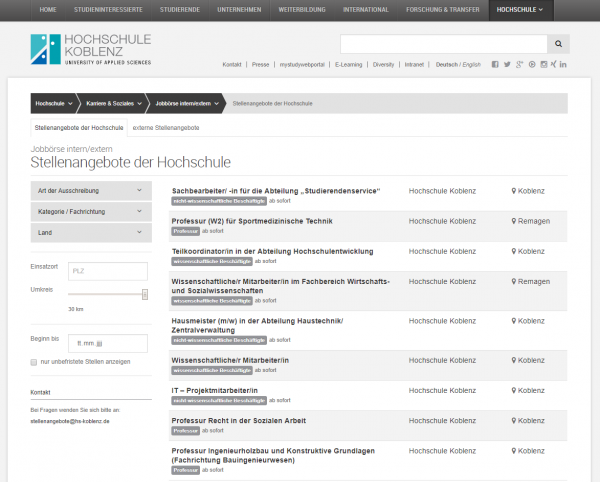This screenshot has width=600, height=482.
Task: Open job Teilkoordinator/in Hochschulentwicklung
Action: [272, 251]
